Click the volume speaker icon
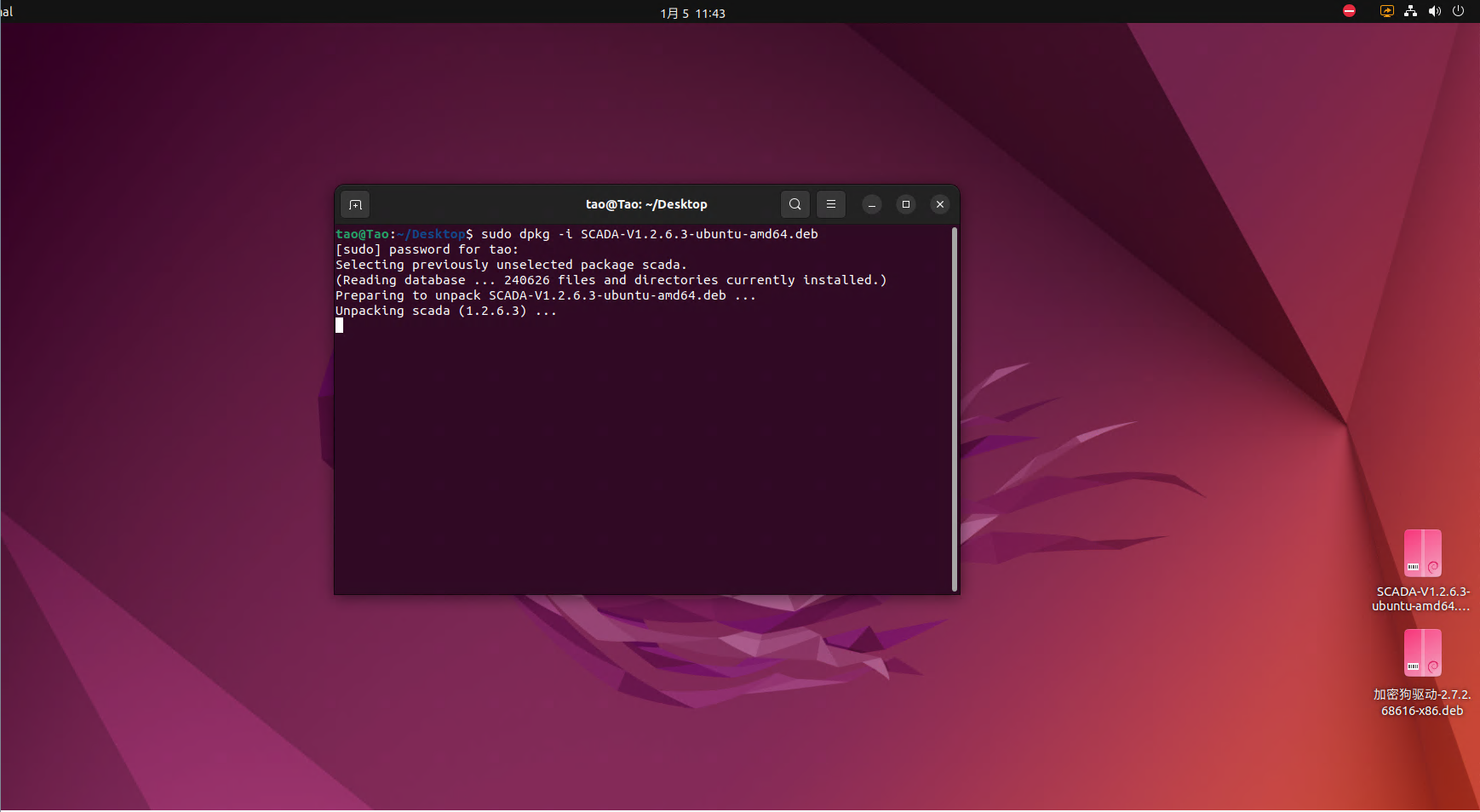 point(1435,11)
